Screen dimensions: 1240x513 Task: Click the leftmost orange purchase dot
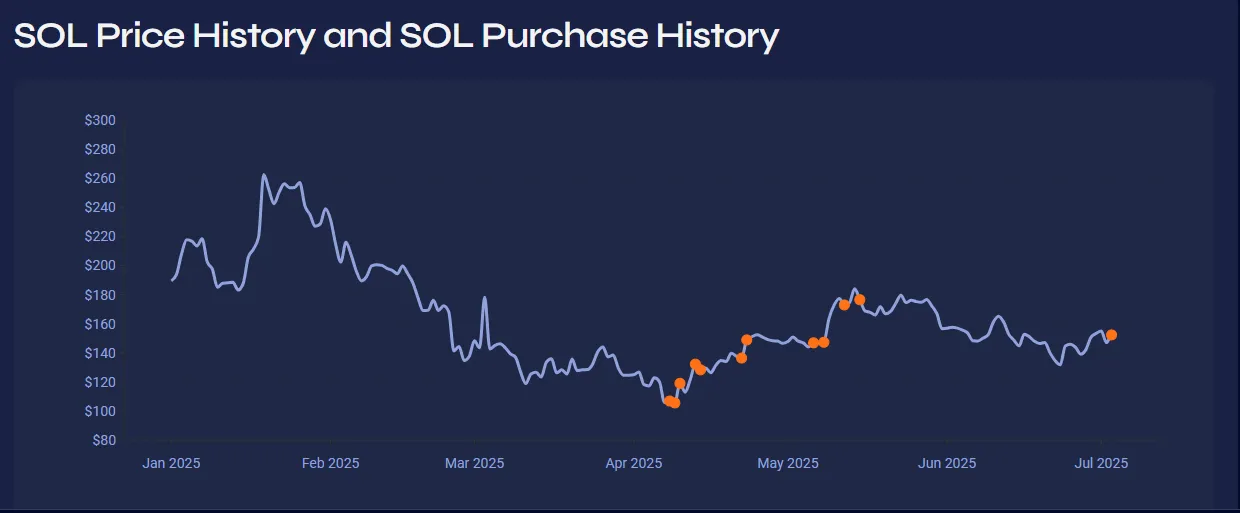(x=668, y=401)
